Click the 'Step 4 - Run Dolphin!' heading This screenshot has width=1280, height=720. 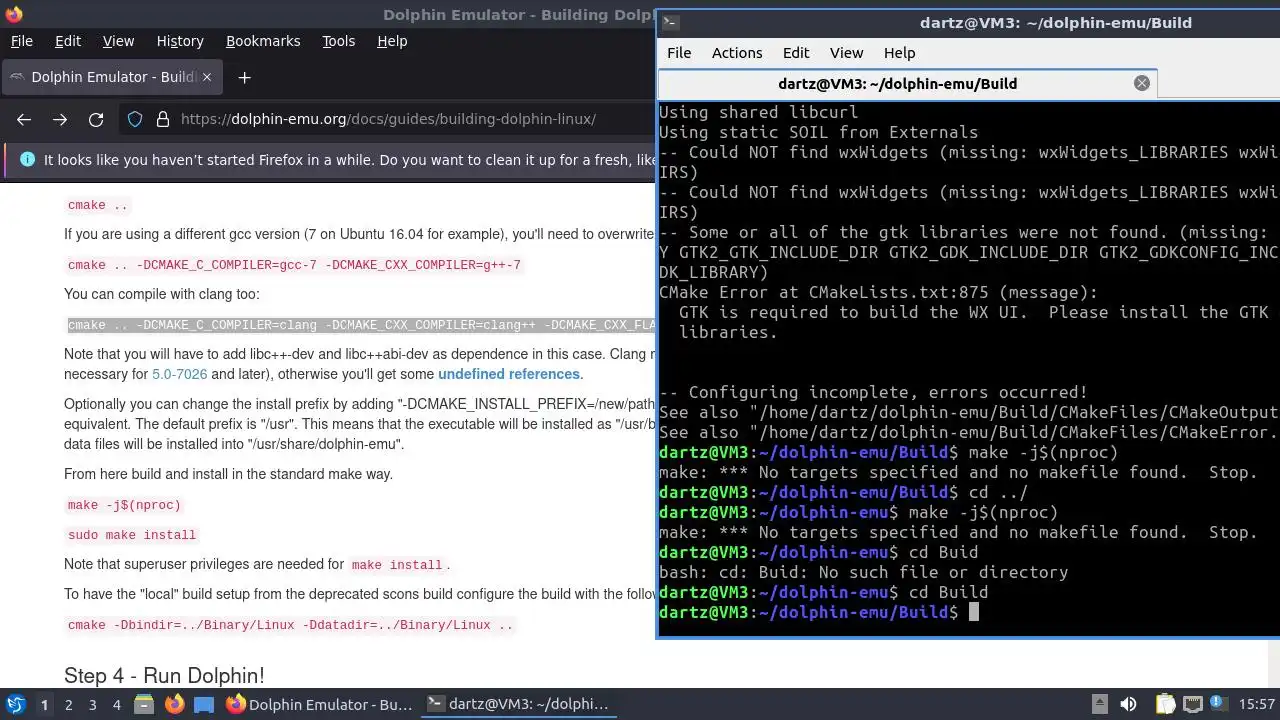coord(164,676)
